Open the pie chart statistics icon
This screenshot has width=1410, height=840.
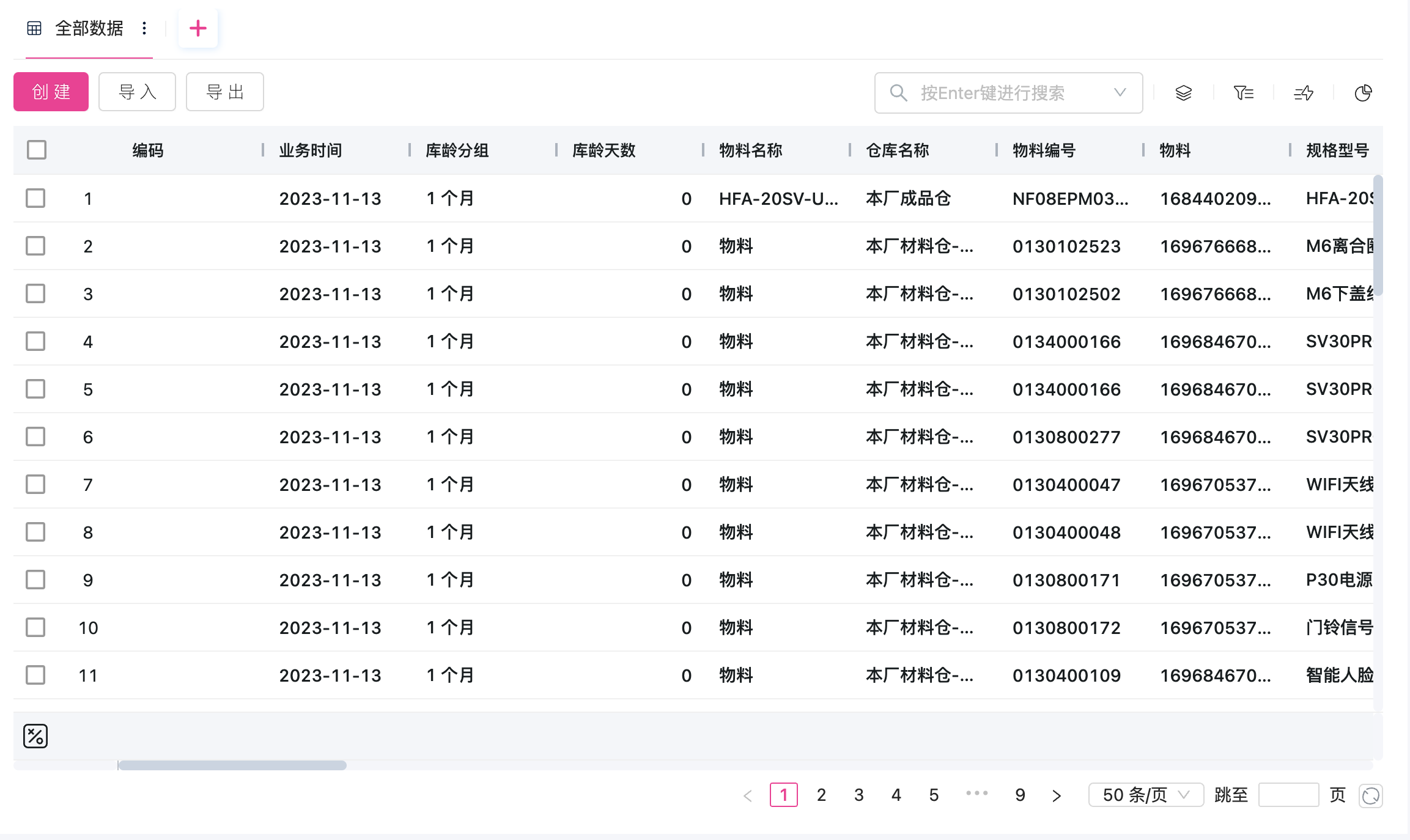click(1364, 93)
